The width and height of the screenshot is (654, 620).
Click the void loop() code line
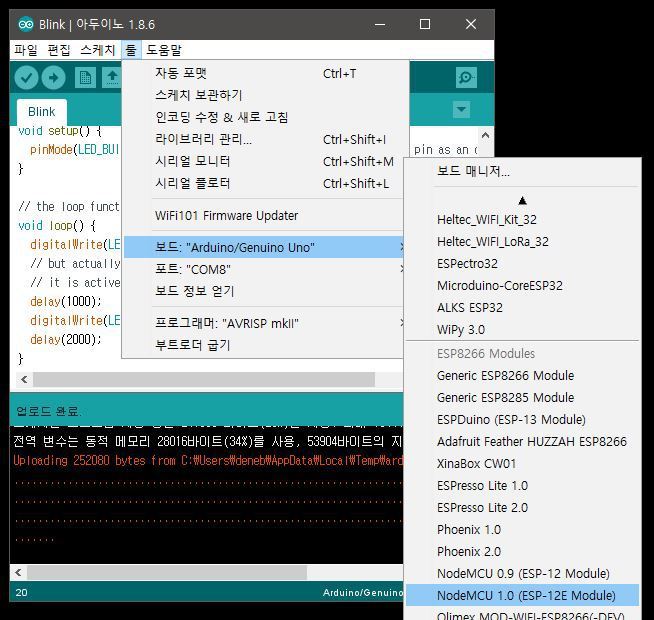point(57,226)
